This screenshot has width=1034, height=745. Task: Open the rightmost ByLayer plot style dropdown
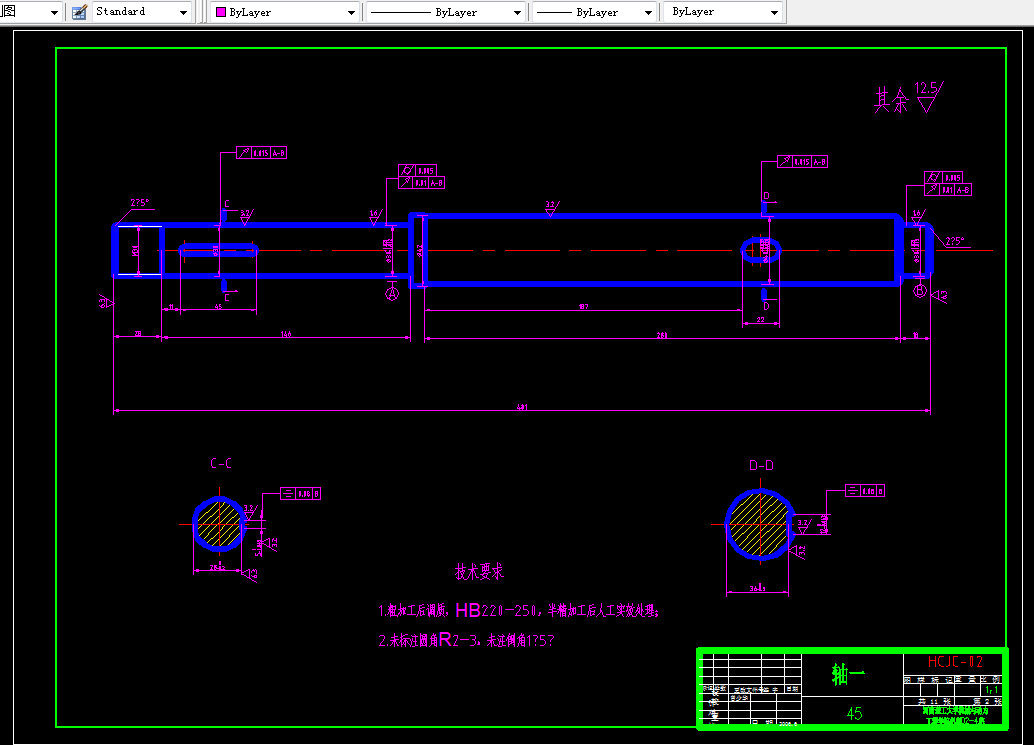[723, 12]
